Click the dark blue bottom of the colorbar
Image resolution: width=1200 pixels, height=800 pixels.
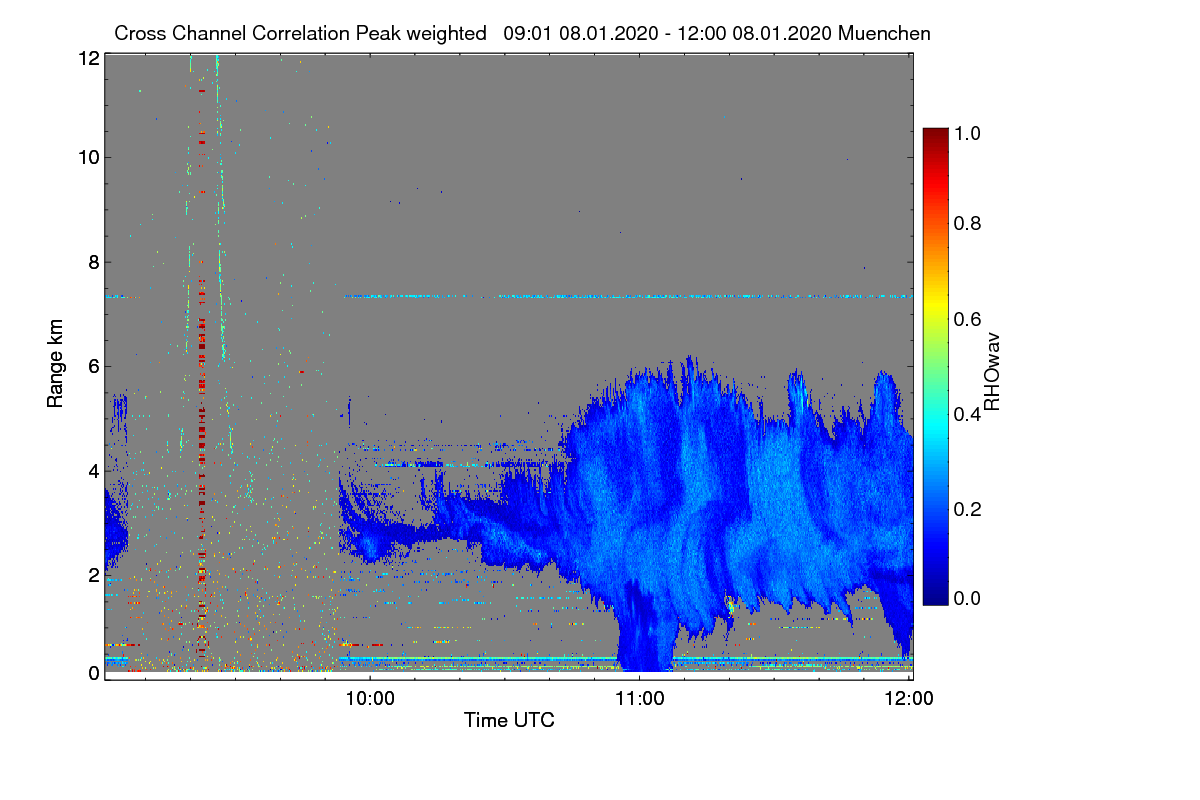[x=935, y=595]
